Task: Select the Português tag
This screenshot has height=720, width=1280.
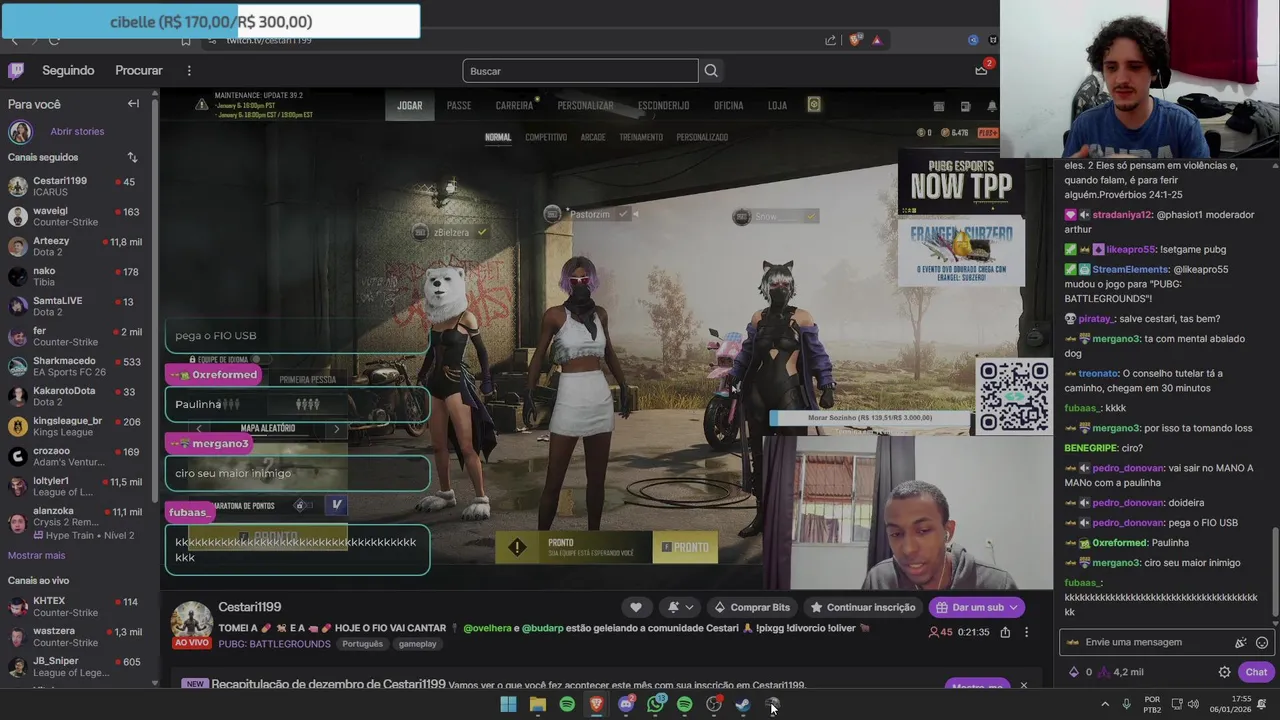Action: point(362,644)
